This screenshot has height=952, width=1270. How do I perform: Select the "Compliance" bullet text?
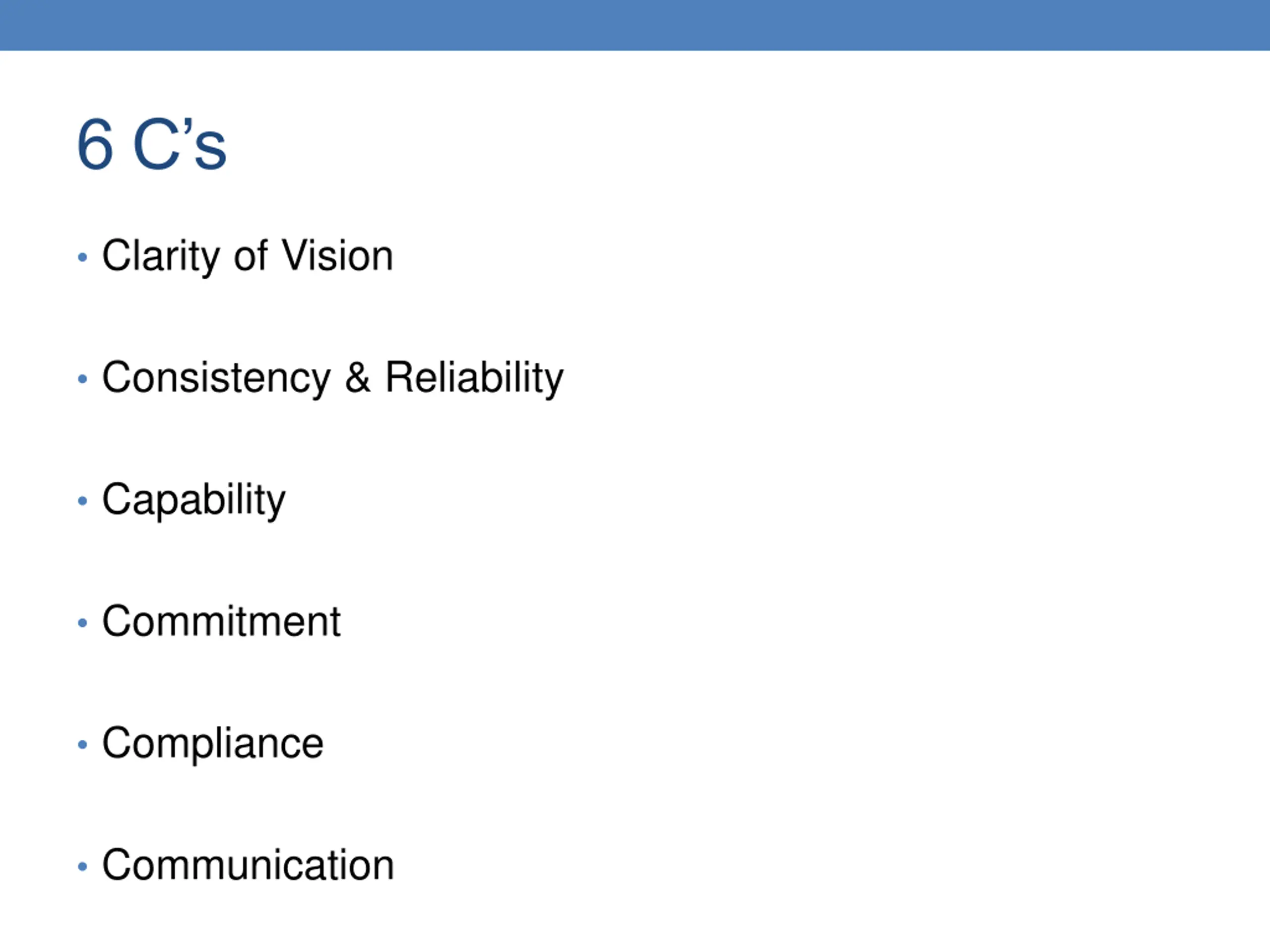coord(212,744)
